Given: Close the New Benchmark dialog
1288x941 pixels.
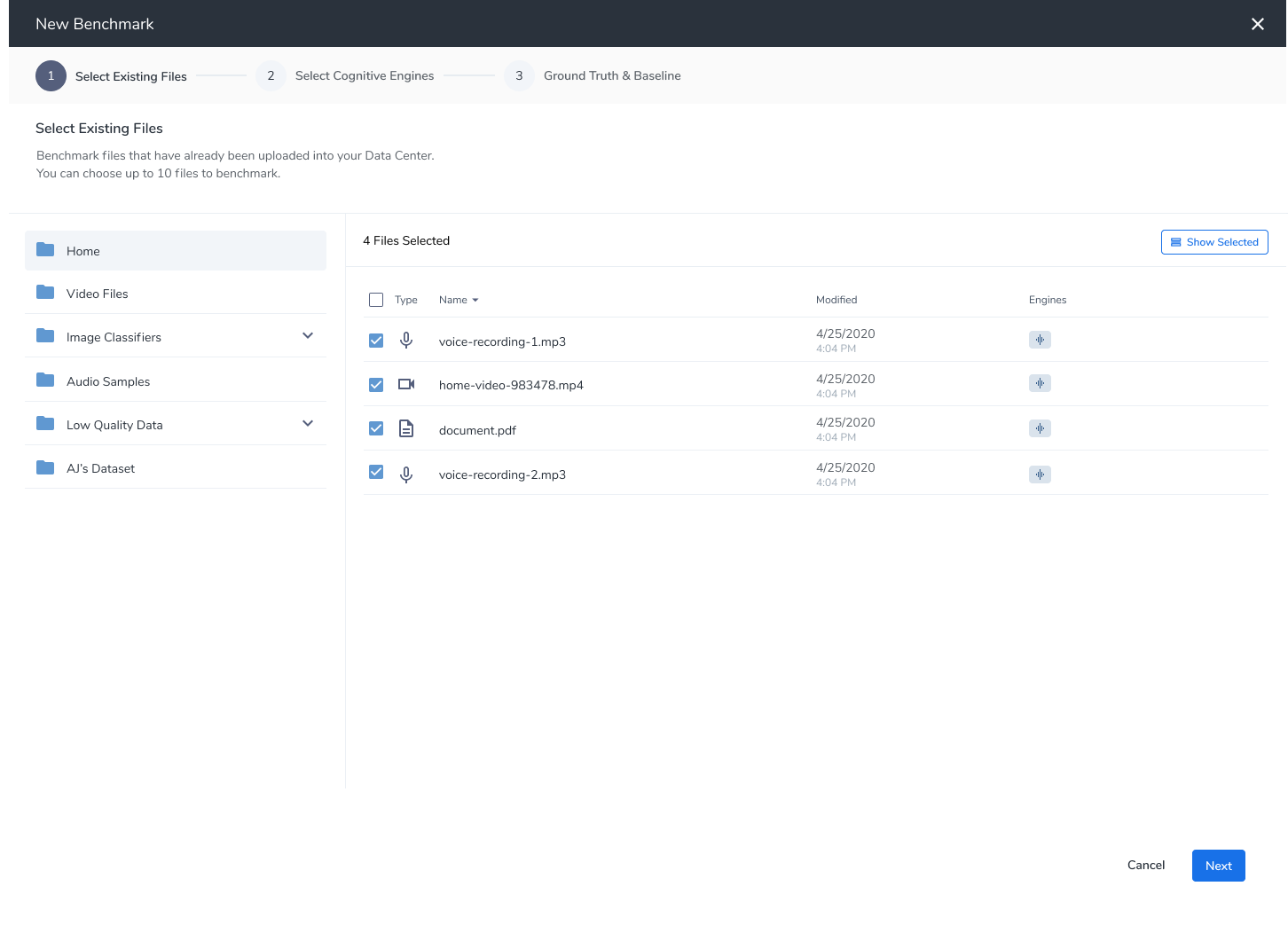Looking at the screenshot, I should (1258, 24).
